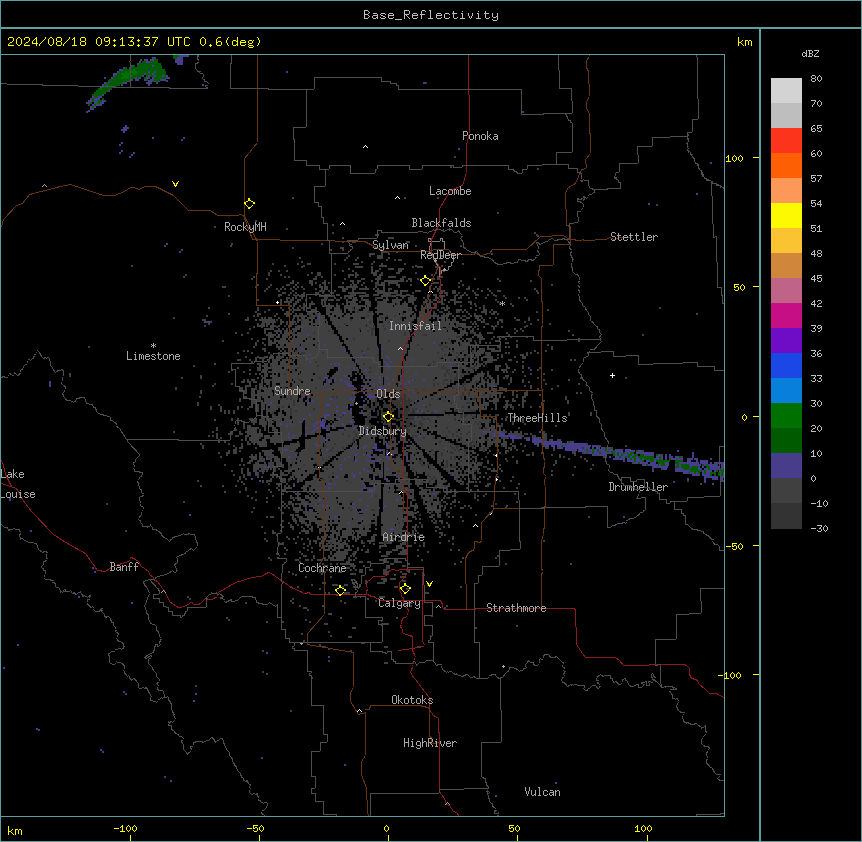This screenshot has height=842, width=862.
Task: Click the Okotoks town label
Action: [x=412, y=700]
